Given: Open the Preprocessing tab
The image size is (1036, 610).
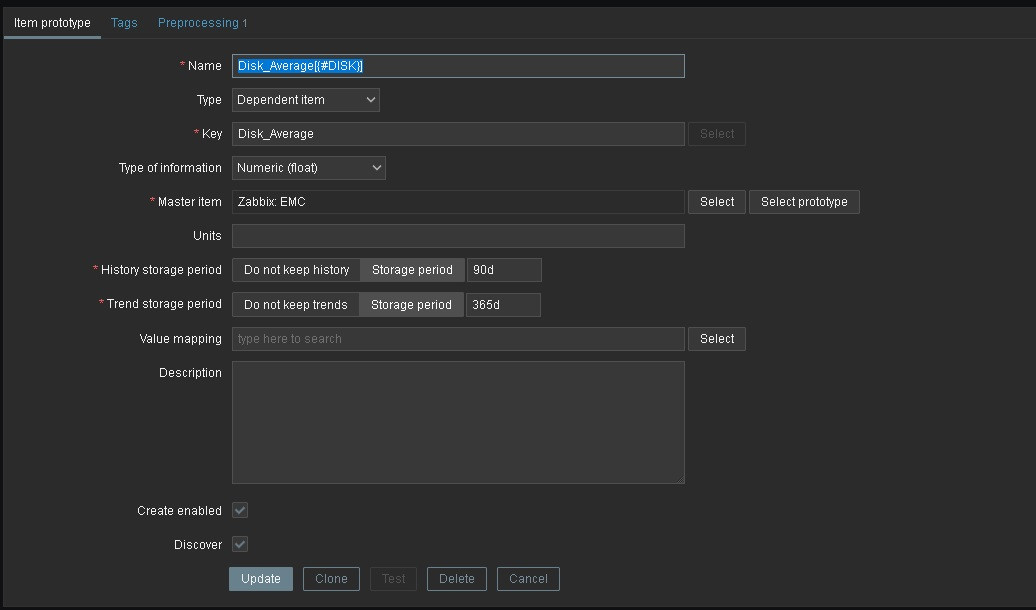Looking at the screenshot, I should (x=201, y=22).
